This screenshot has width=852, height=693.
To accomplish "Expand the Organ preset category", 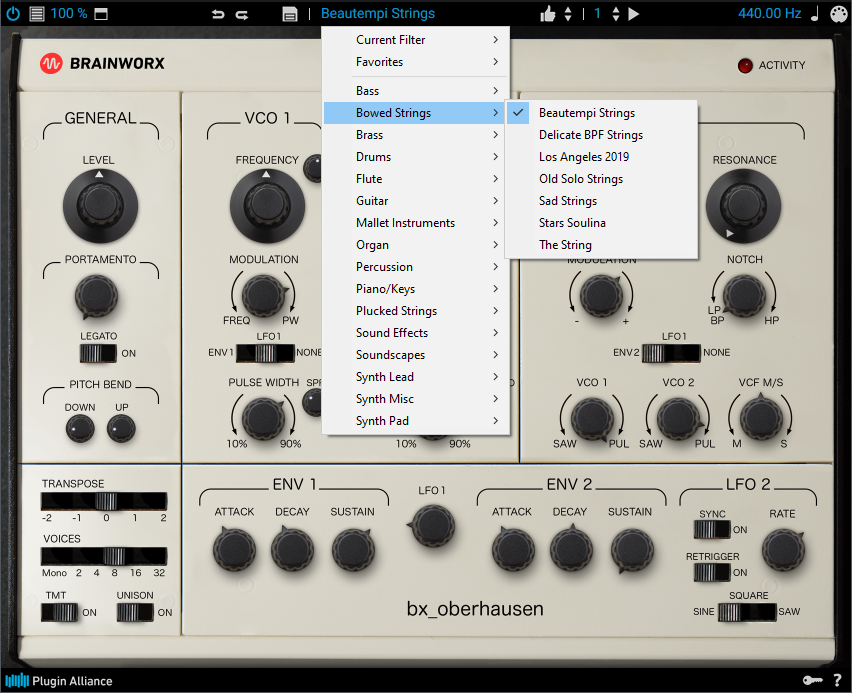I will tap(416, 245).
